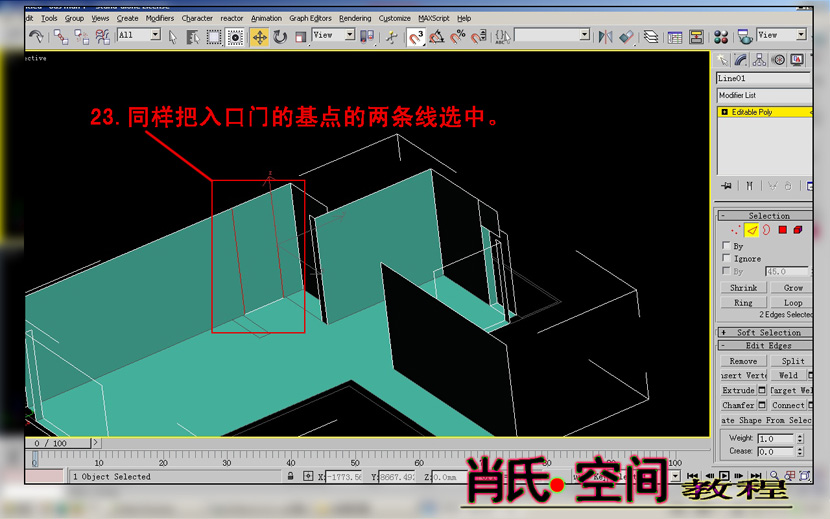Click the Render Scene teapot icon

[745, 37]
